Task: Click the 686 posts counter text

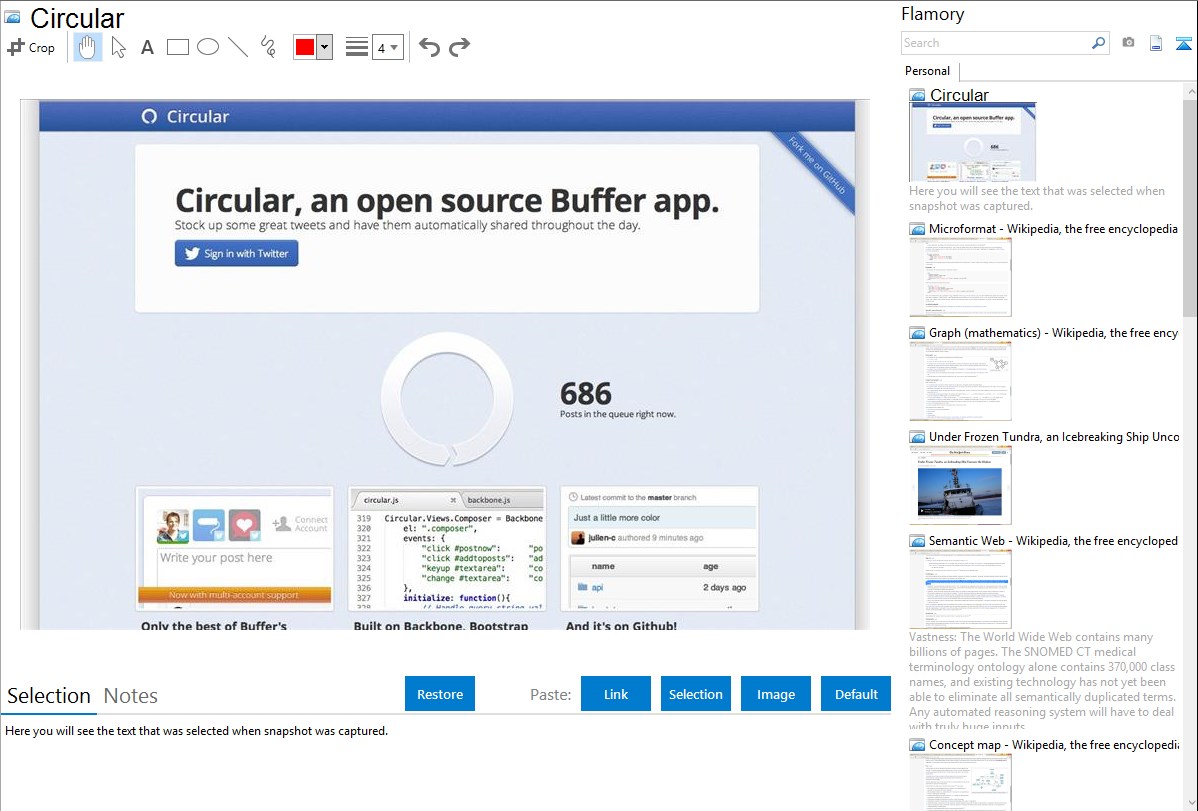Action: 585,394
